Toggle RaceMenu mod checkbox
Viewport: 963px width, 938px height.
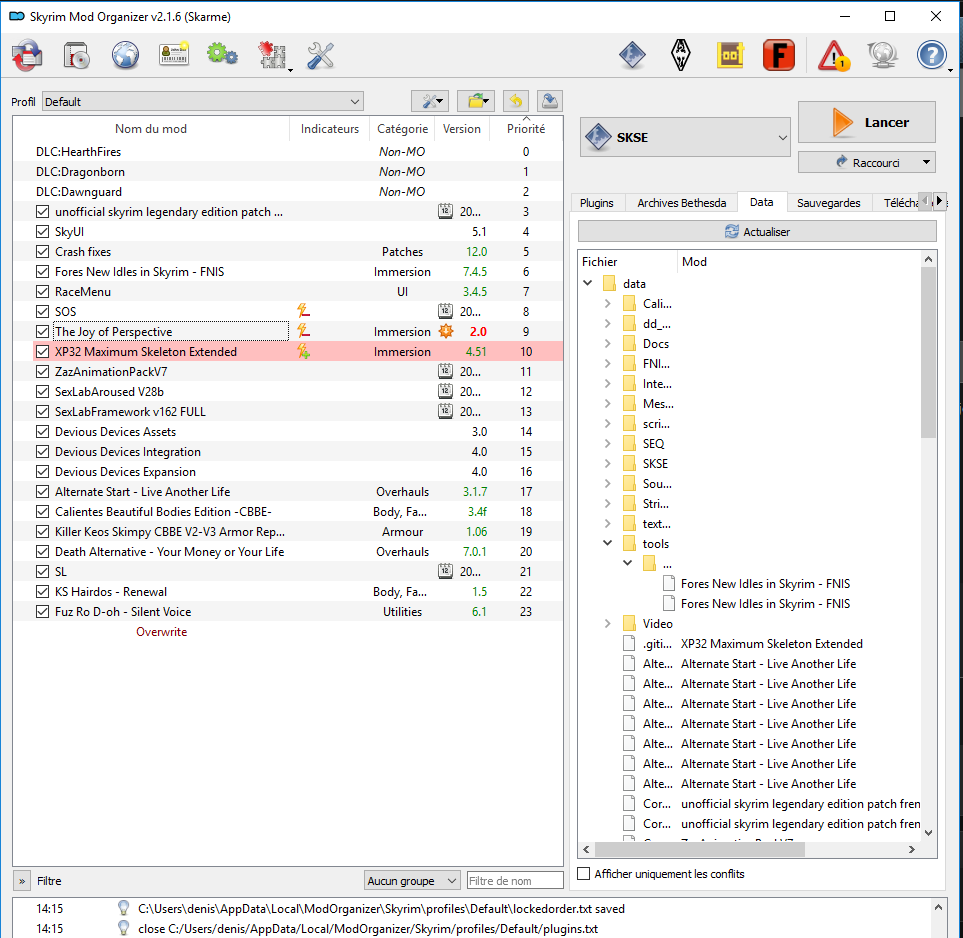pos(42,291)
